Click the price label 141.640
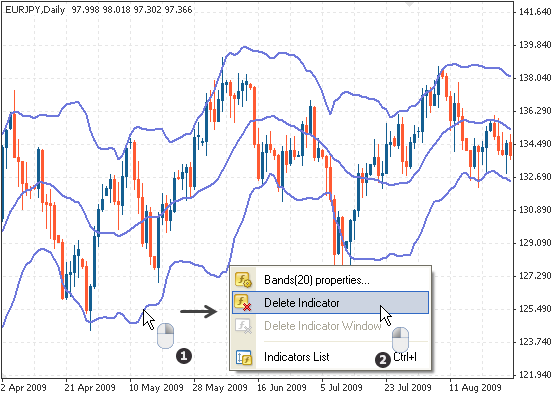555x398 pixels. [x=534, y=12]
